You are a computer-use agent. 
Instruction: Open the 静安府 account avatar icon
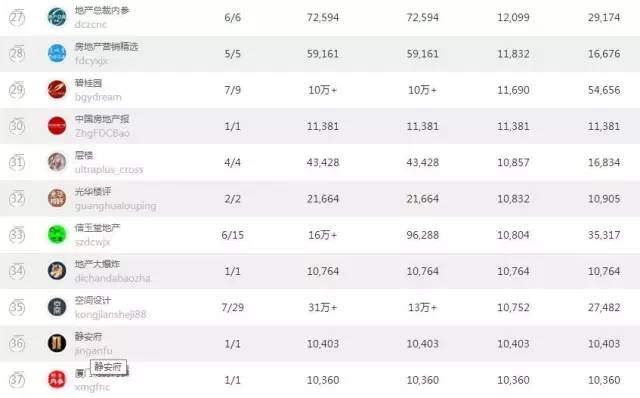tap(57, 343)
